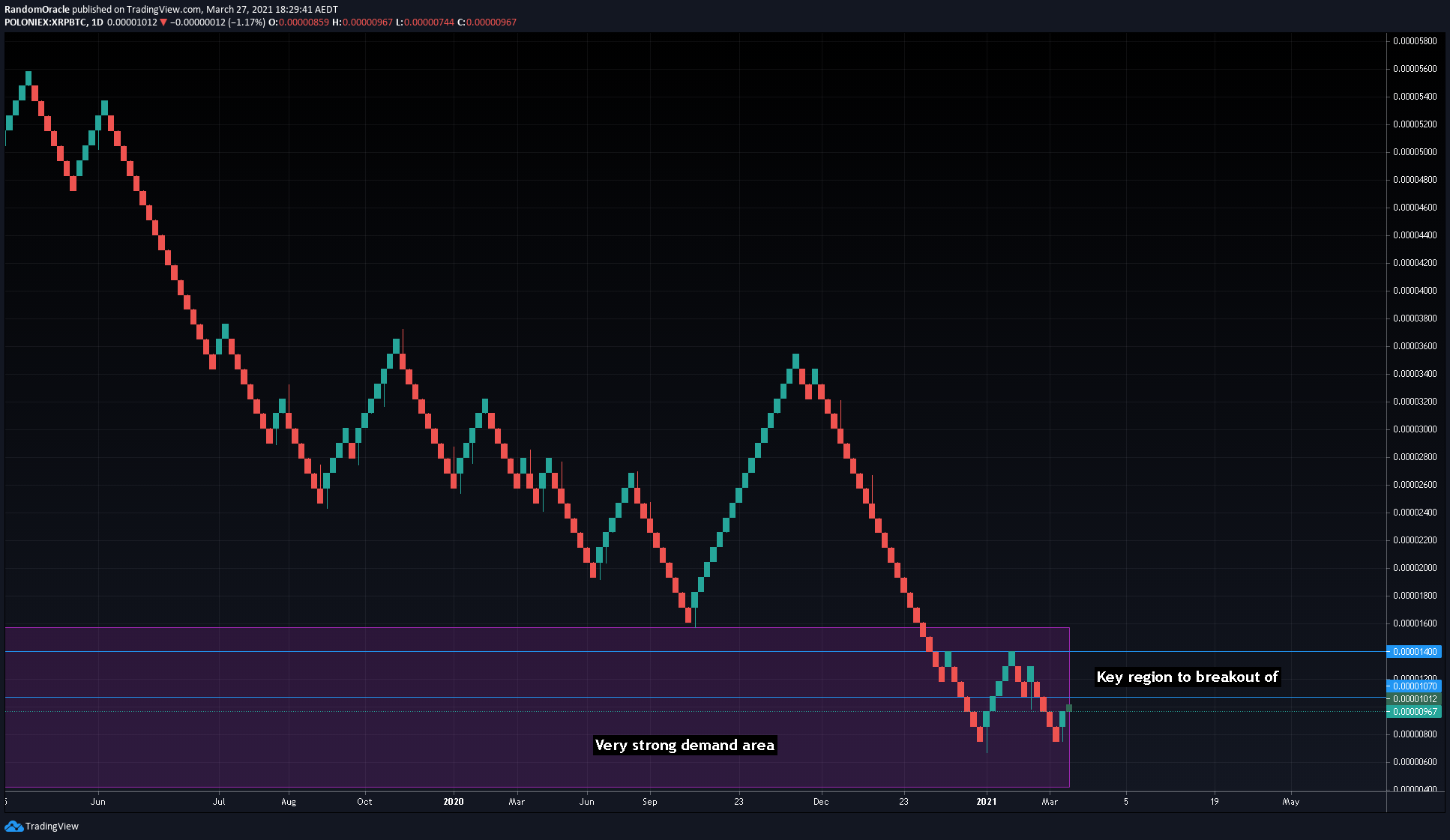
Task: Click the price change value −0.00000012 (−1.17%)
Action: coord(218,22)
